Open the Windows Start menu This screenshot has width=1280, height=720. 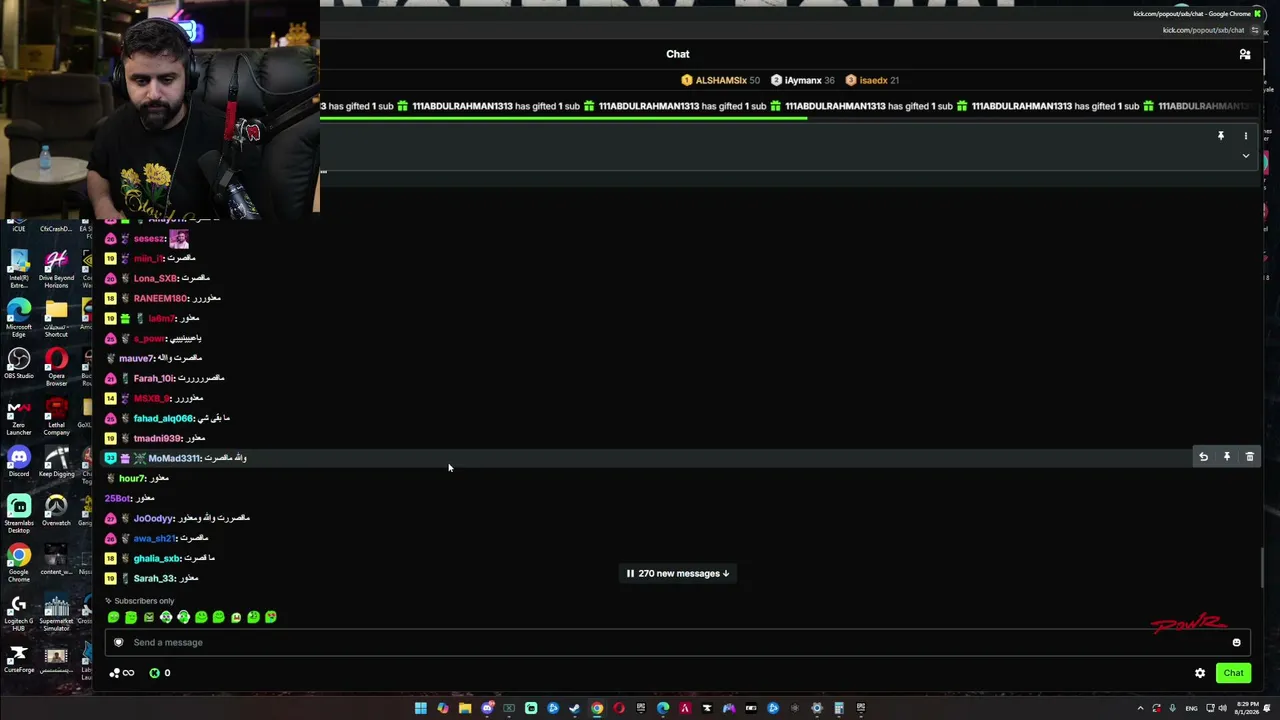[x=421, y=708]
